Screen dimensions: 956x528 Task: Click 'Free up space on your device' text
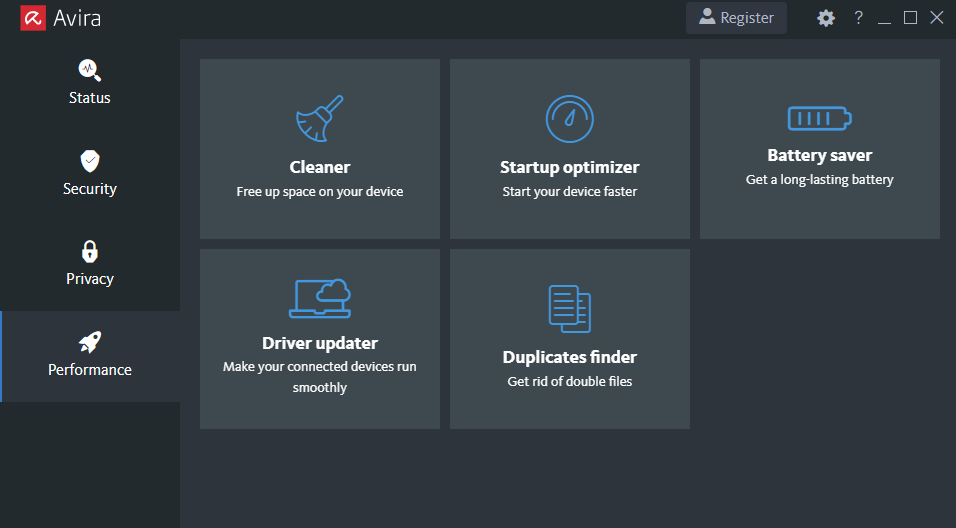tap(319, 191)
